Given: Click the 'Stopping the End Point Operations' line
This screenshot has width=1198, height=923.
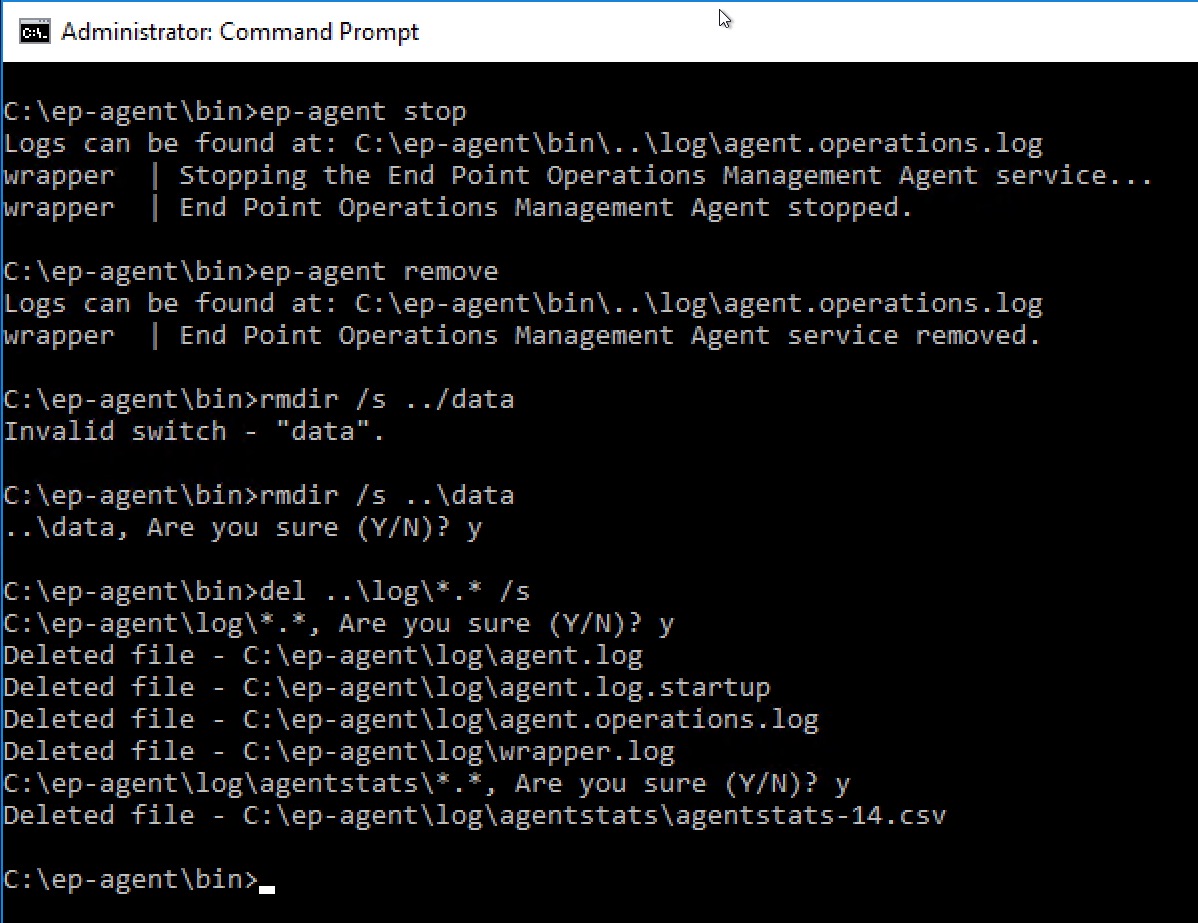Looking at the screenshot, I should click(x=578, y=176).
